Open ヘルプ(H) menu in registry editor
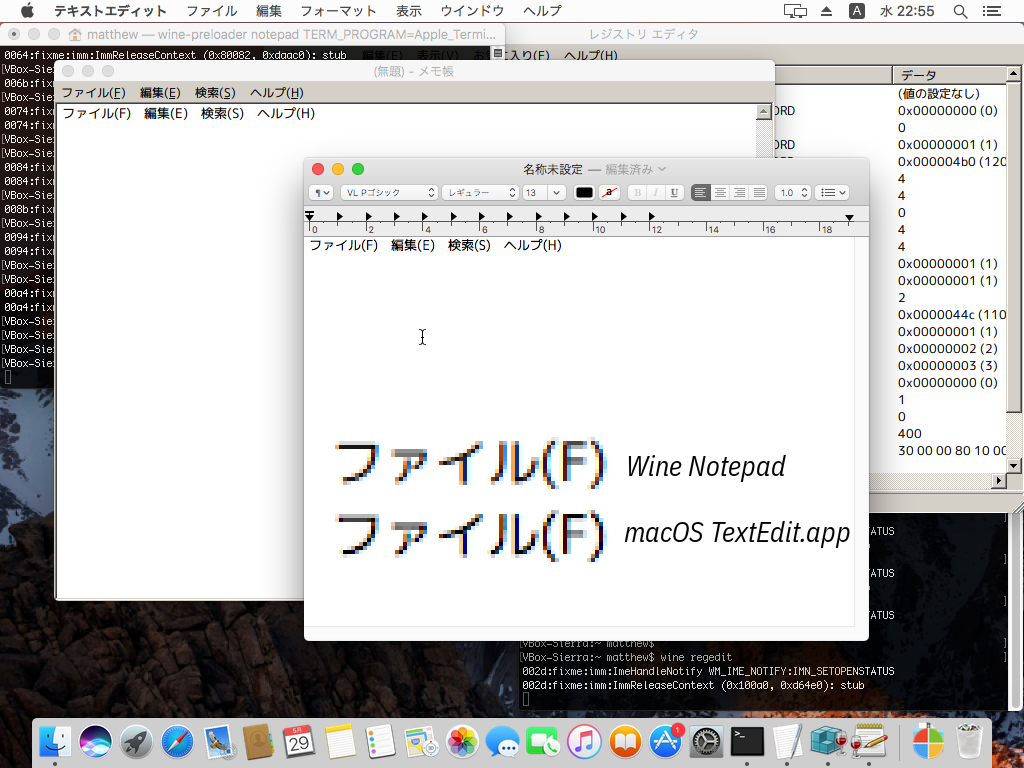1024x768 pixels. tap(590, 56)
